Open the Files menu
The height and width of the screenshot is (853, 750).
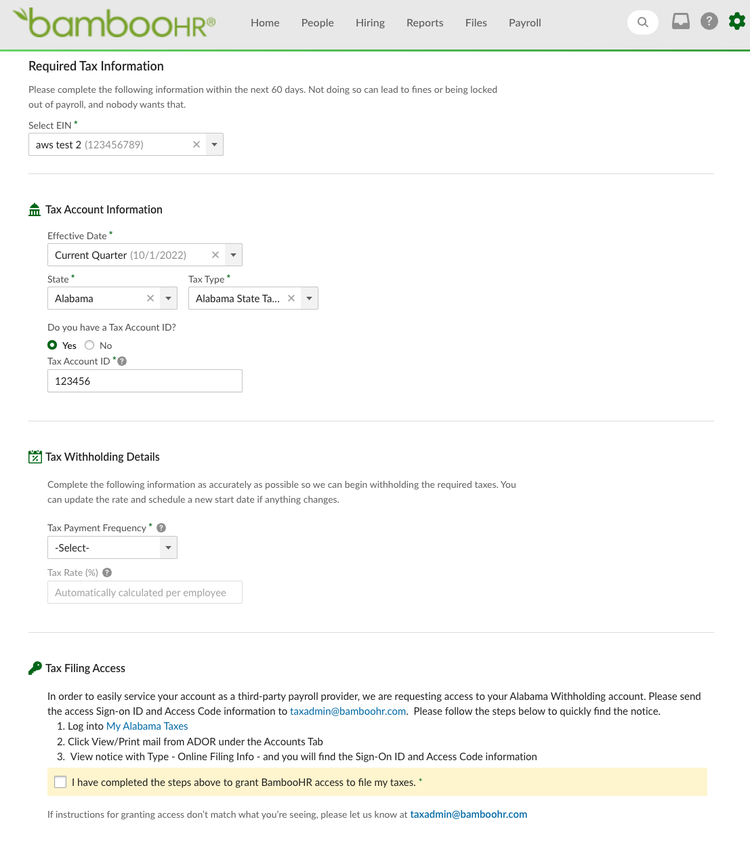pos(476,23)
